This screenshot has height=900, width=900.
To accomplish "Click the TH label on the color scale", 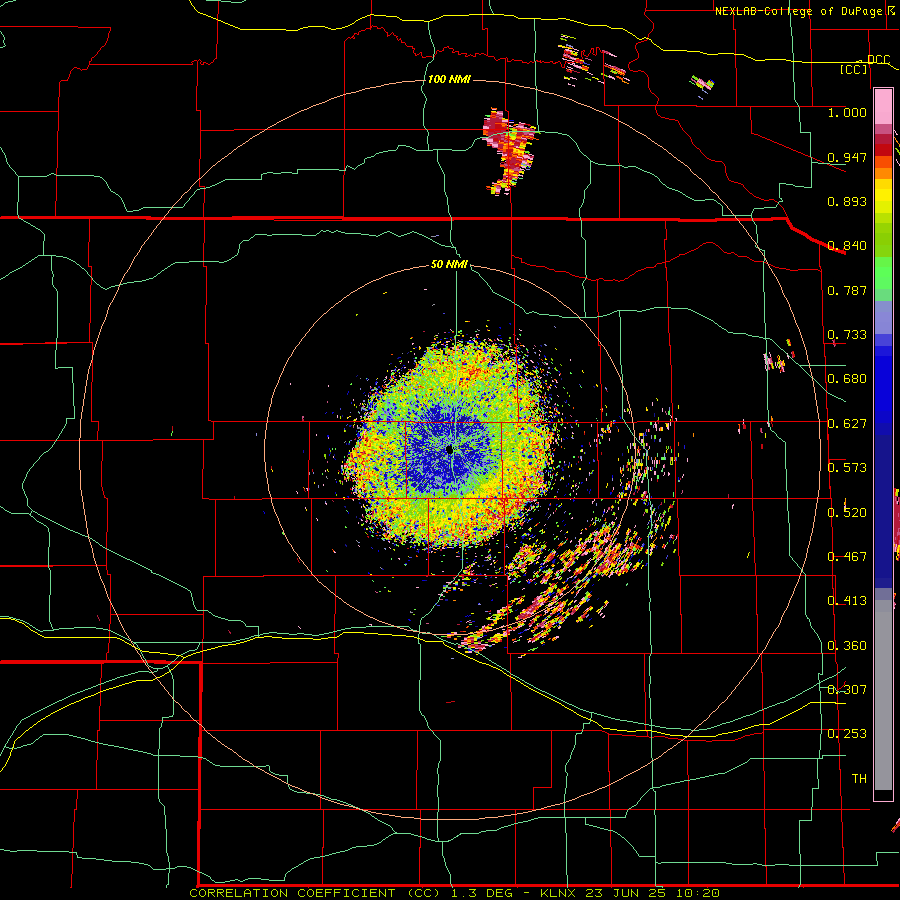I will pyautogui.click(x=859, y=779).
